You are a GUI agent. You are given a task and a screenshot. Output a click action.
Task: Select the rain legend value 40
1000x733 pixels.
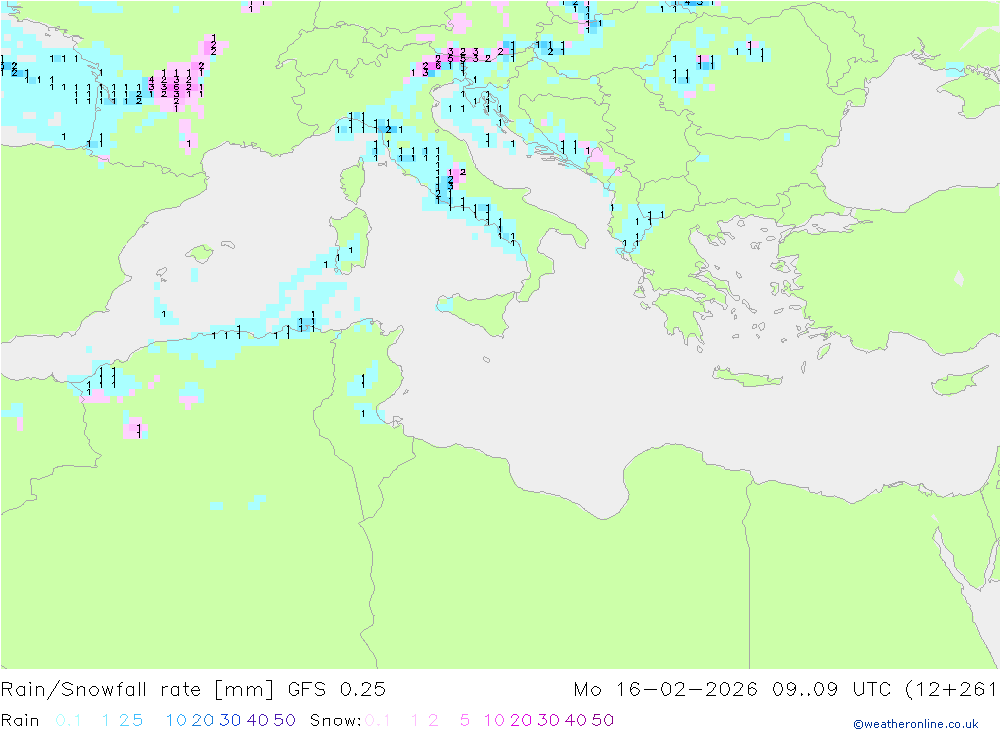[x=258, y=720]
